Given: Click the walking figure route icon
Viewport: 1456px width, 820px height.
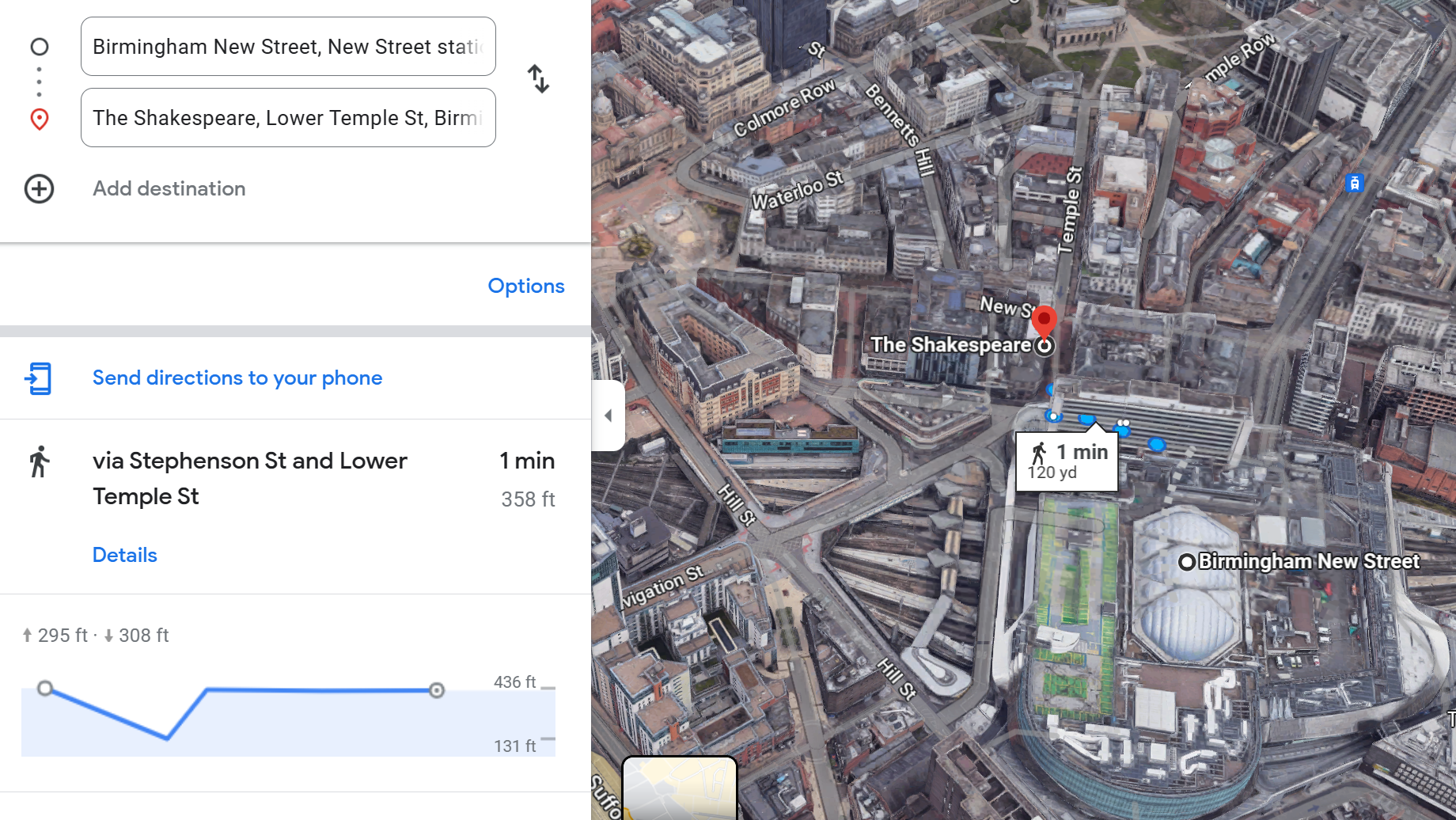Looking at the screenshot, I should point(39,462).
